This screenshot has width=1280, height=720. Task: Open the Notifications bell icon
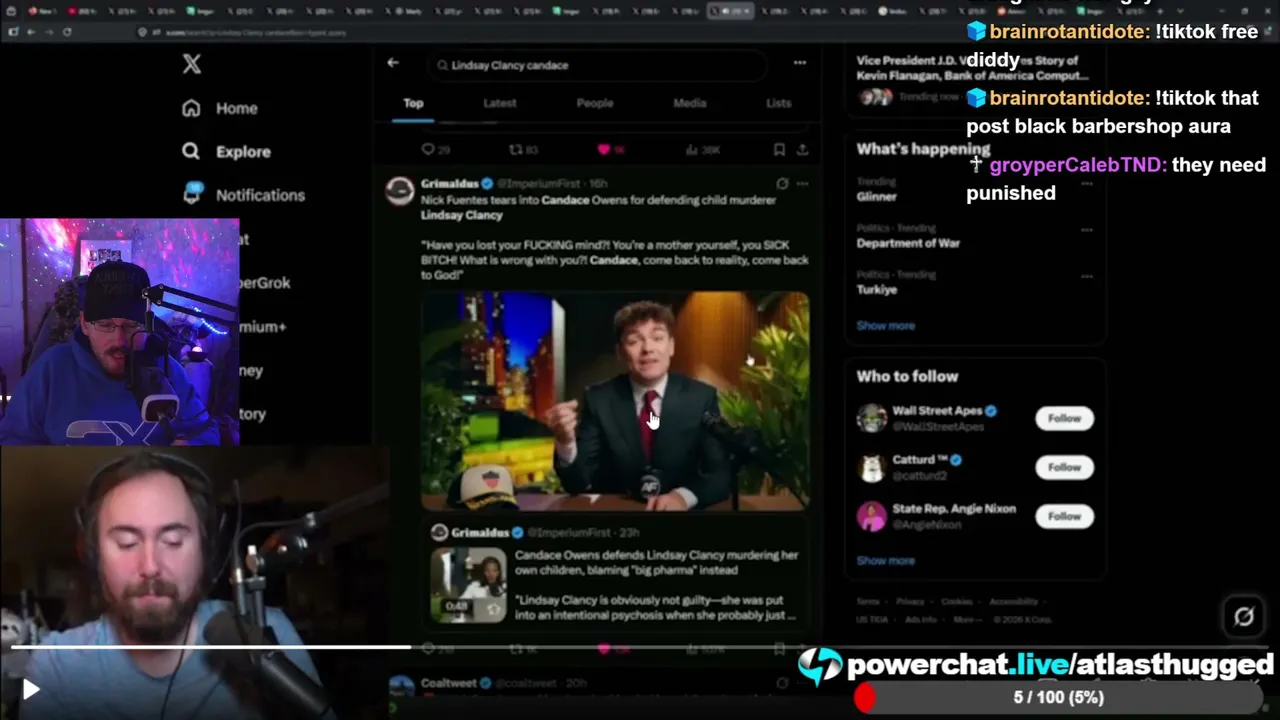coord(192,193)
